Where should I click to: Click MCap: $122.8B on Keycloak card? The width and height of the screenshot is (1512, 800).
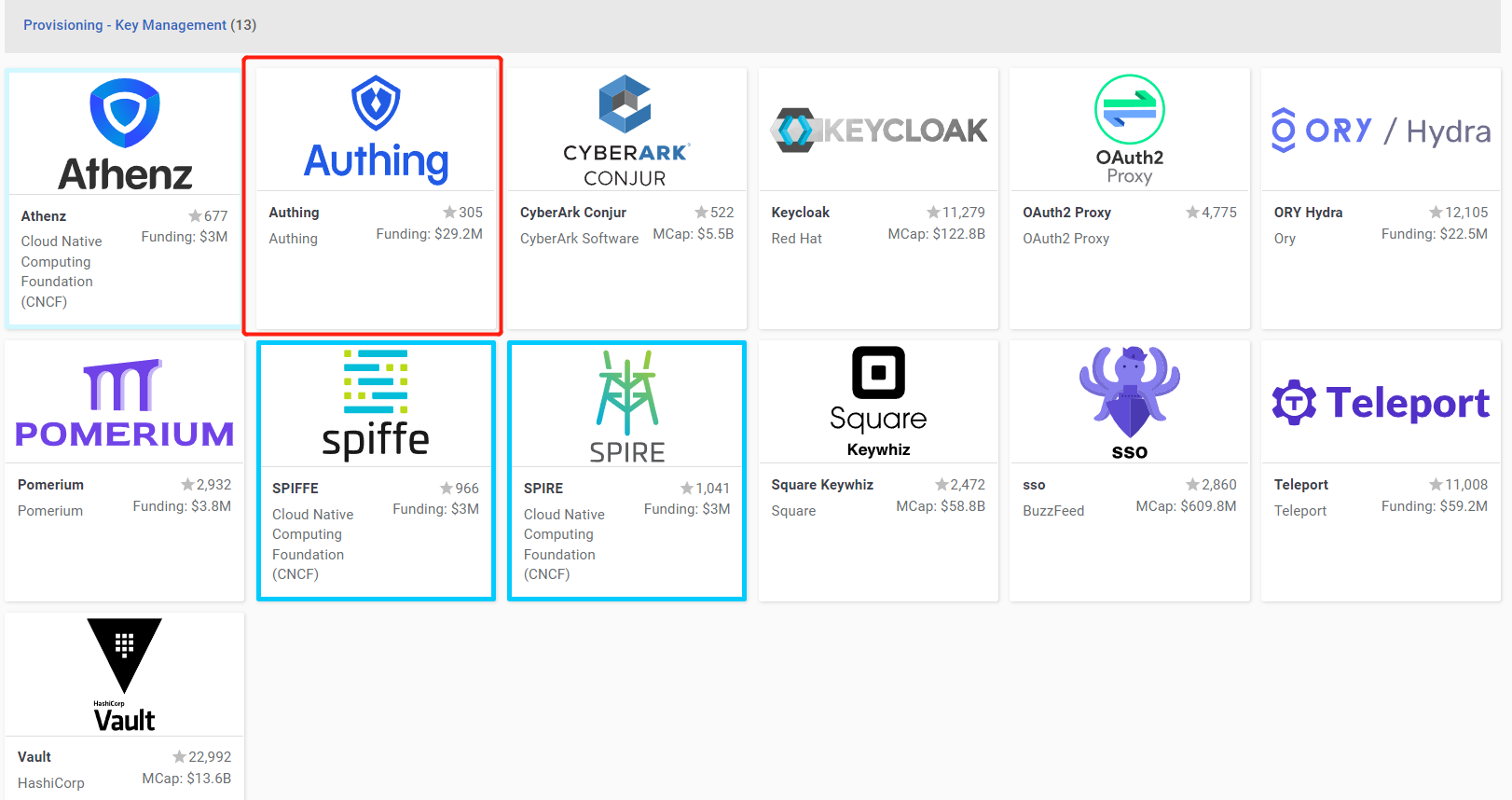coord(937,234)
